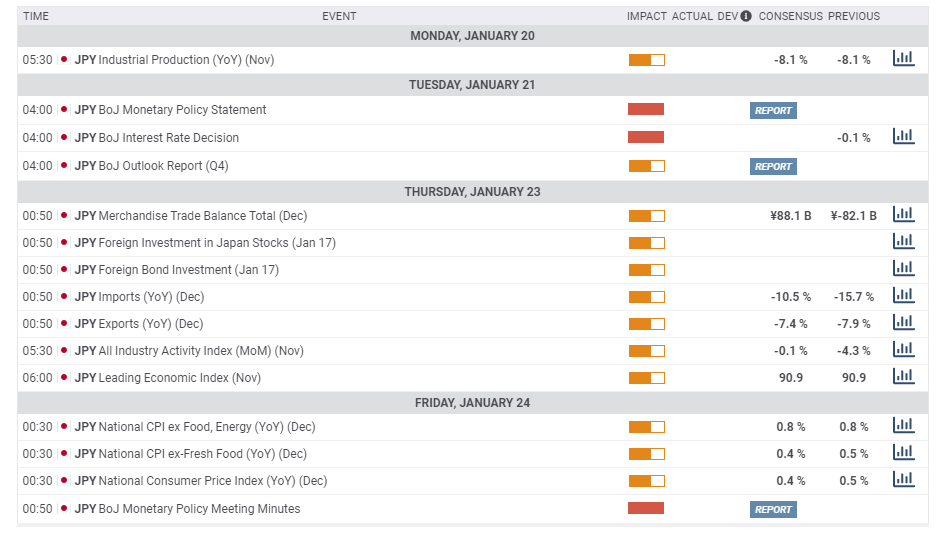This screenshot has height=535, width=937.
Task: Open chart icon for Merchandise Trade Balance Total
Action: pos(904,214)
